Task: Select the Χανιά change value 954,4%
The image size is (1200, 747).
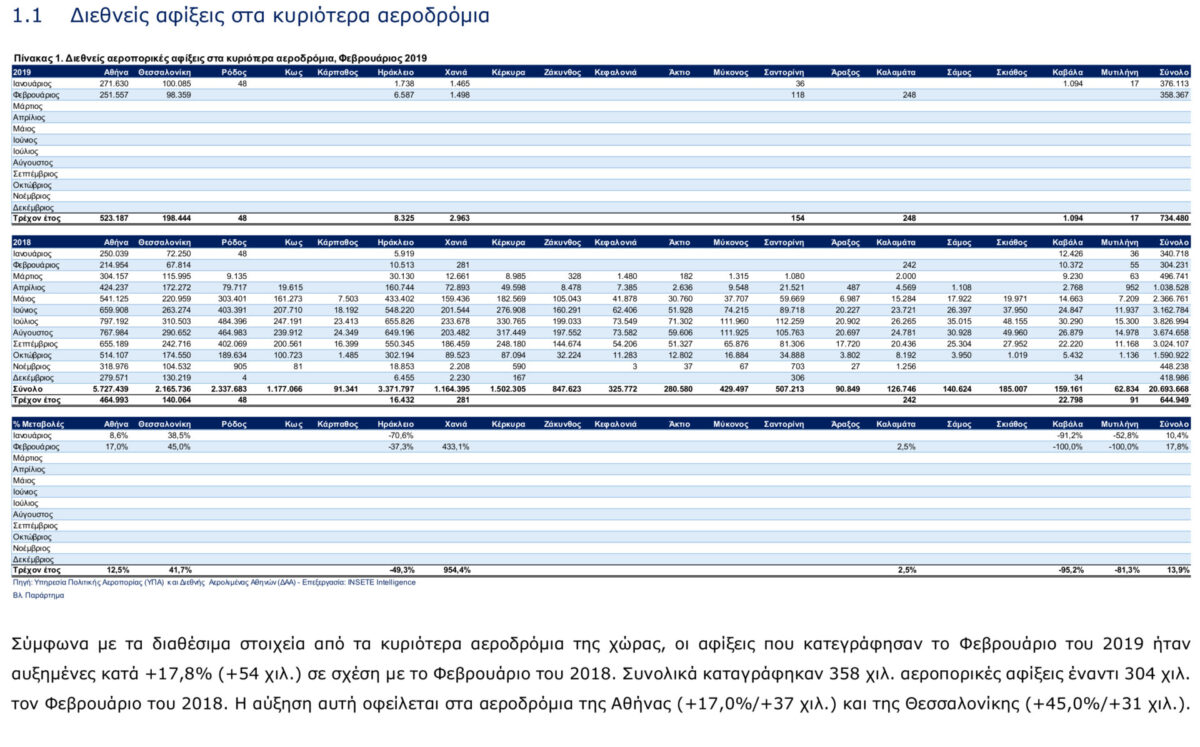Action: [x=455, y=570]
